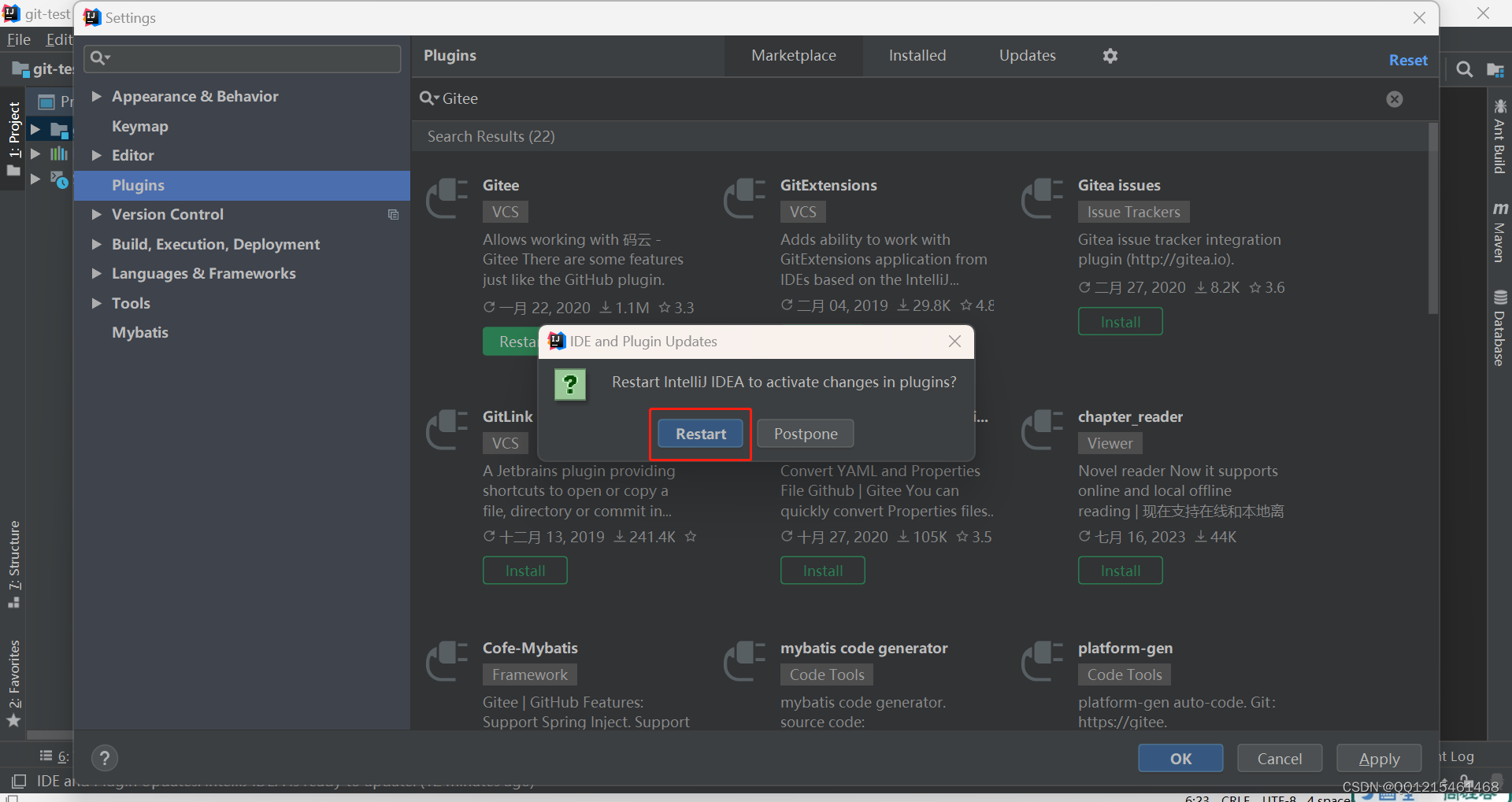
Task: Click the Restart button in the dialog
Action: point(700,434)
